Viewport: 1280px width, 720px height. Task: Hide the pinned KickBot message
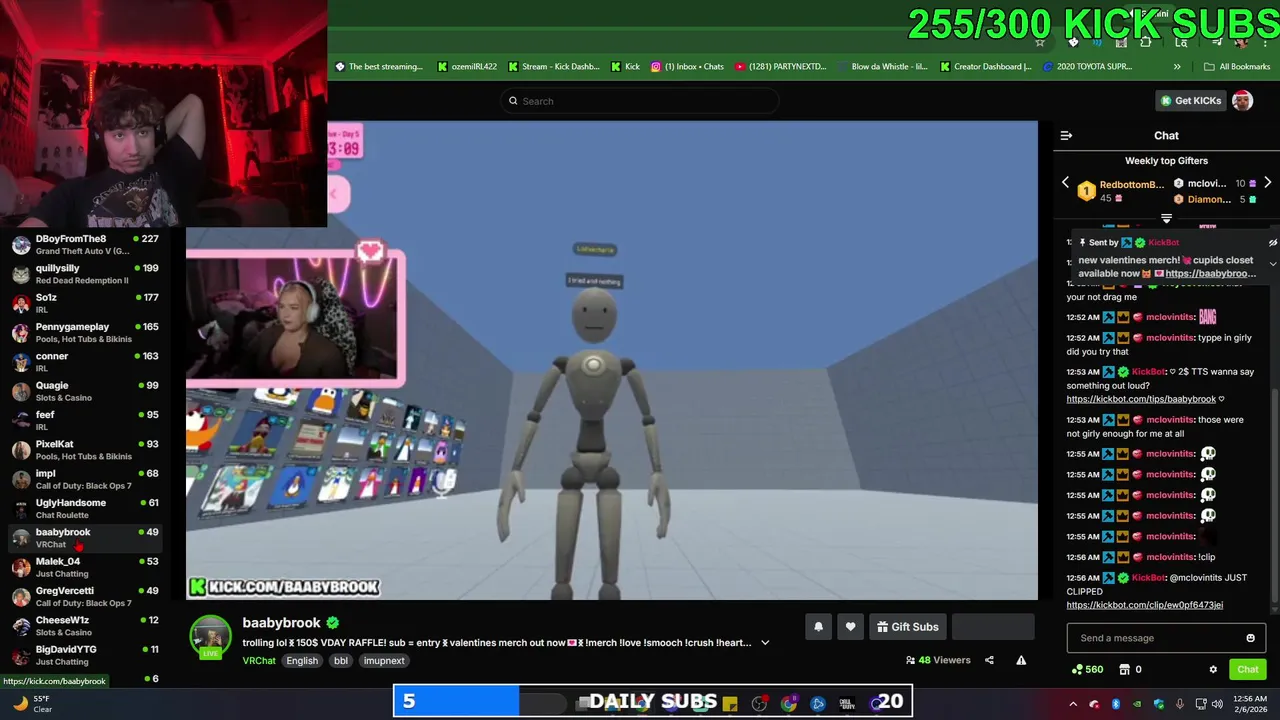point(1272,243)
